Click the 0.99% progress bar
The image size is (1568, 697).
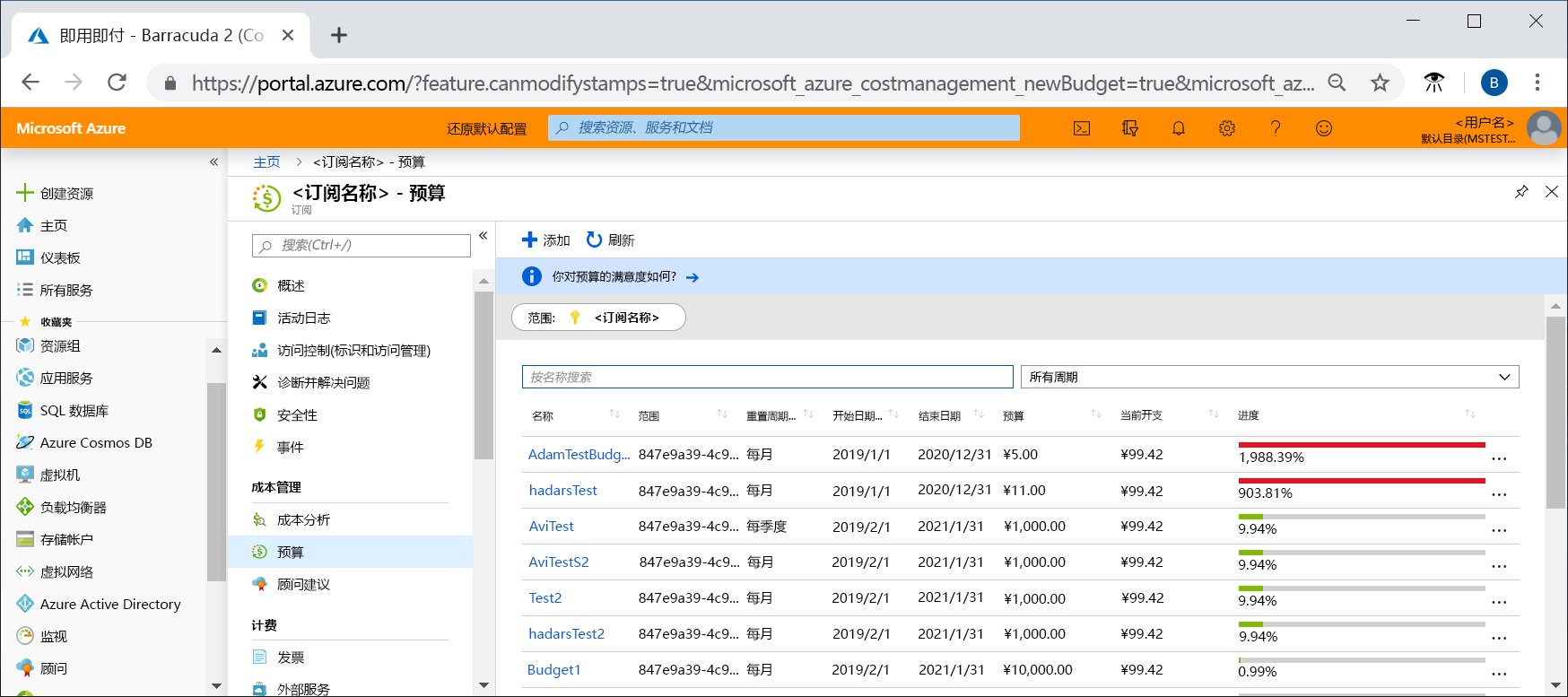click(1362, 660)
